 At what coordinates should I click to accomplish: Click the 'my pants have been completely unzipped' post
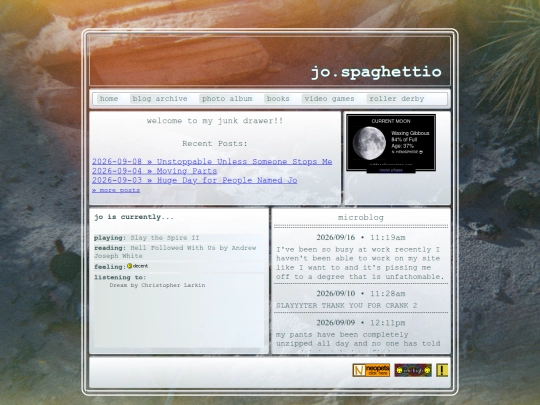[x=358, y=341]
